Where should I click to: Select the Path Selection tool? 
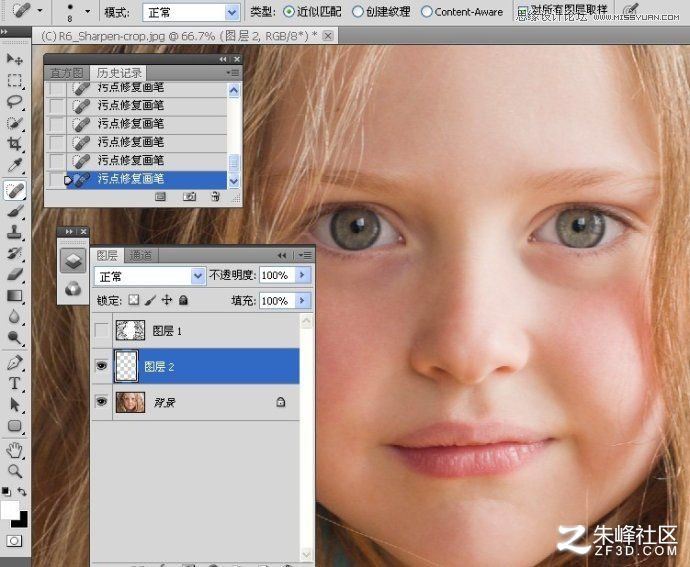point(15,405)
